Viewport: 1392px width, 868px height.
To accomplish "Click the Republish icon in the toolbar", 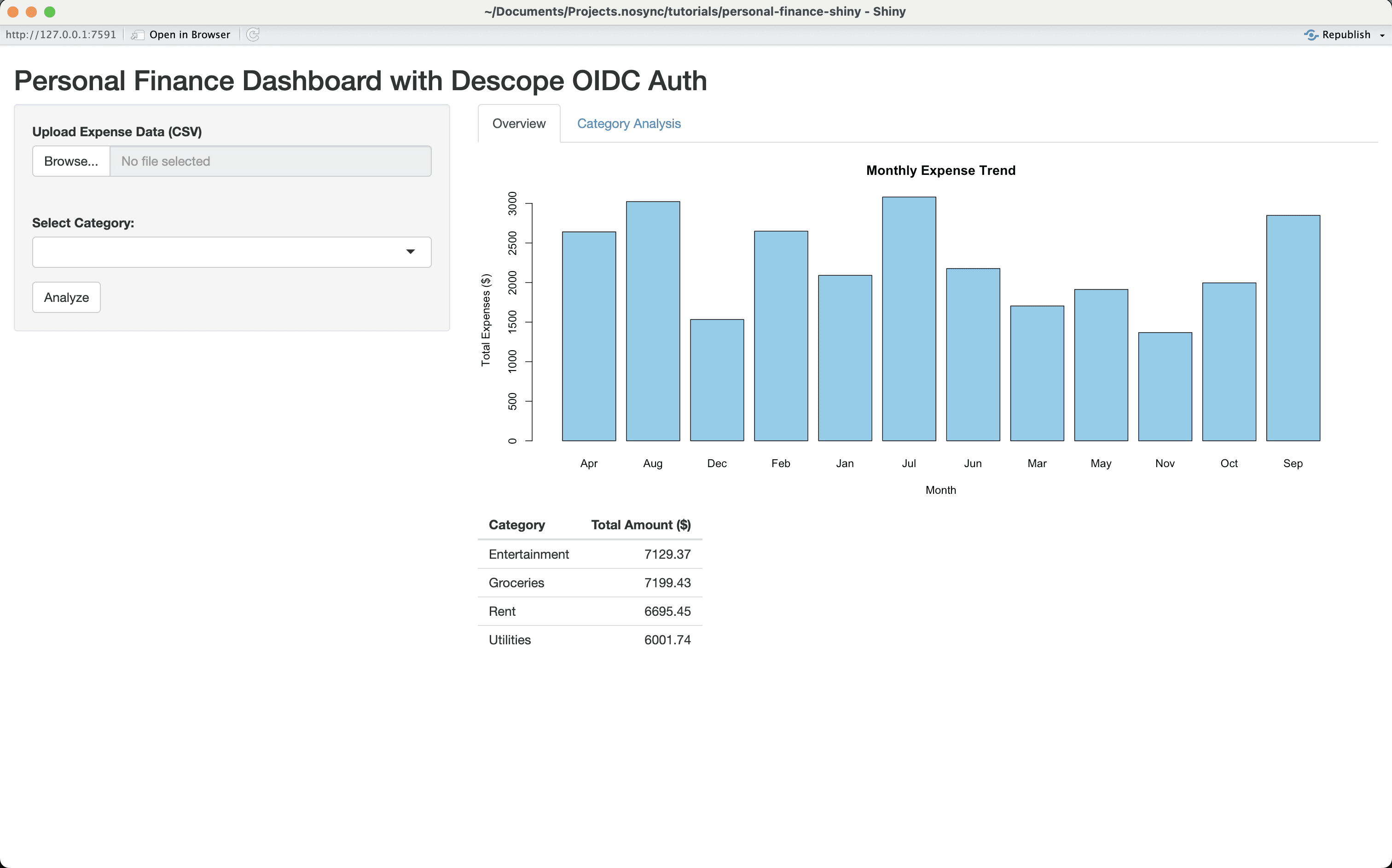I will [x=1311, y=35].
